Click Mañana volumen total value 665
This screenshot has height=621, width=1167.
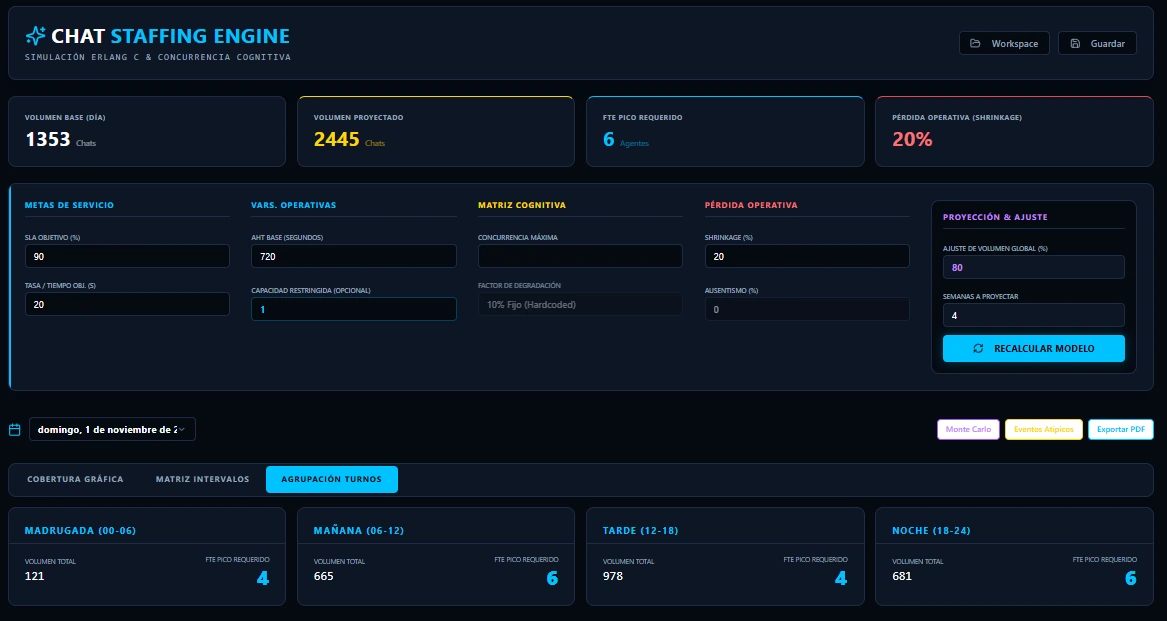coord(324,576)
